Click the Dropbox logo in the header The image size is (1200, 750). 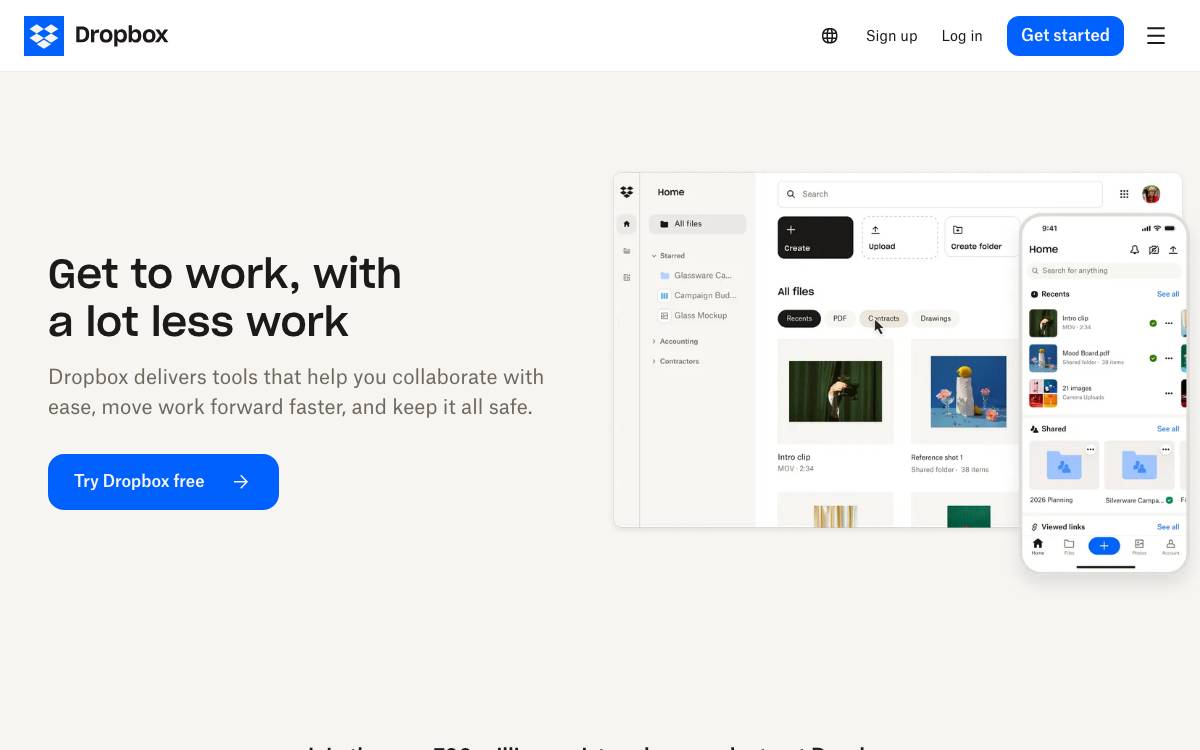(x=96, y=36)
